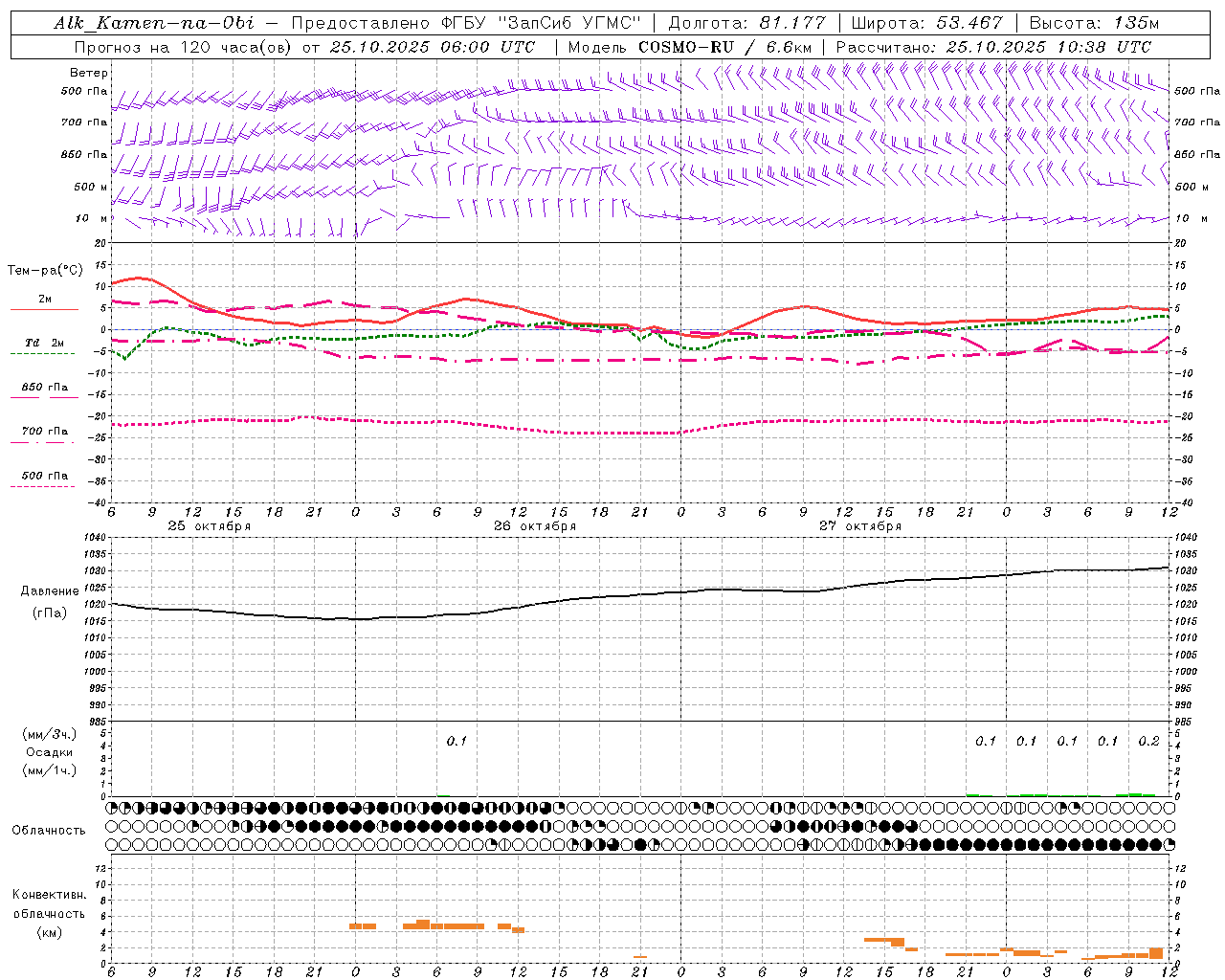Click the (мм/1ч.) precipitation unit label
This screenshot has height=980, width=1225.
50,770
